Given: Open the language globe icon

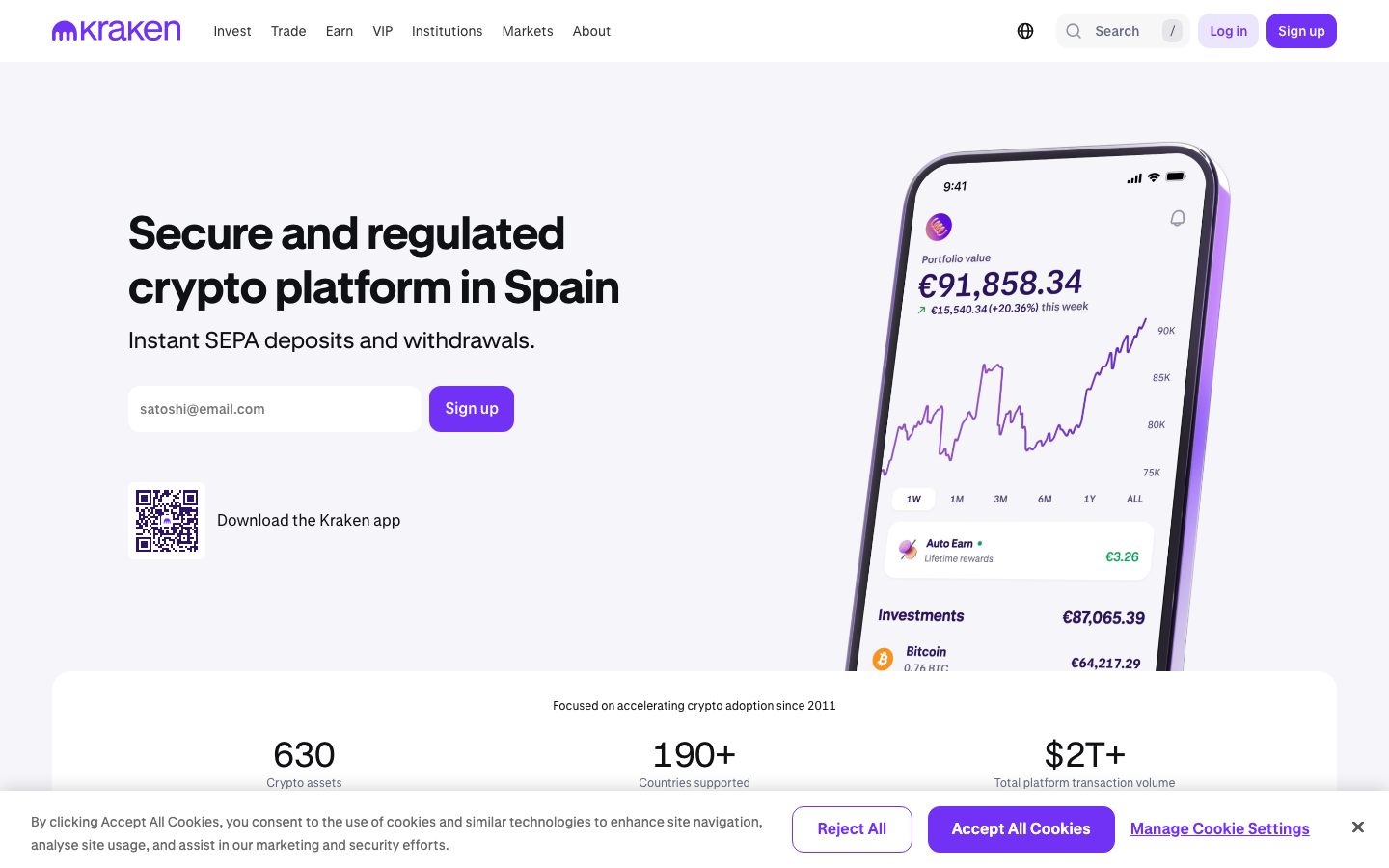Looking at the screenshot, I should (1024, 30).
